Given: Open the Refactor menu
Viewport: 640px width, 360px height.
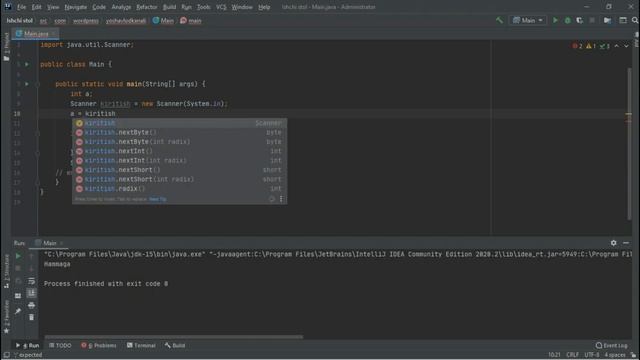Looking at the screenshot, I should coord(147,7).
